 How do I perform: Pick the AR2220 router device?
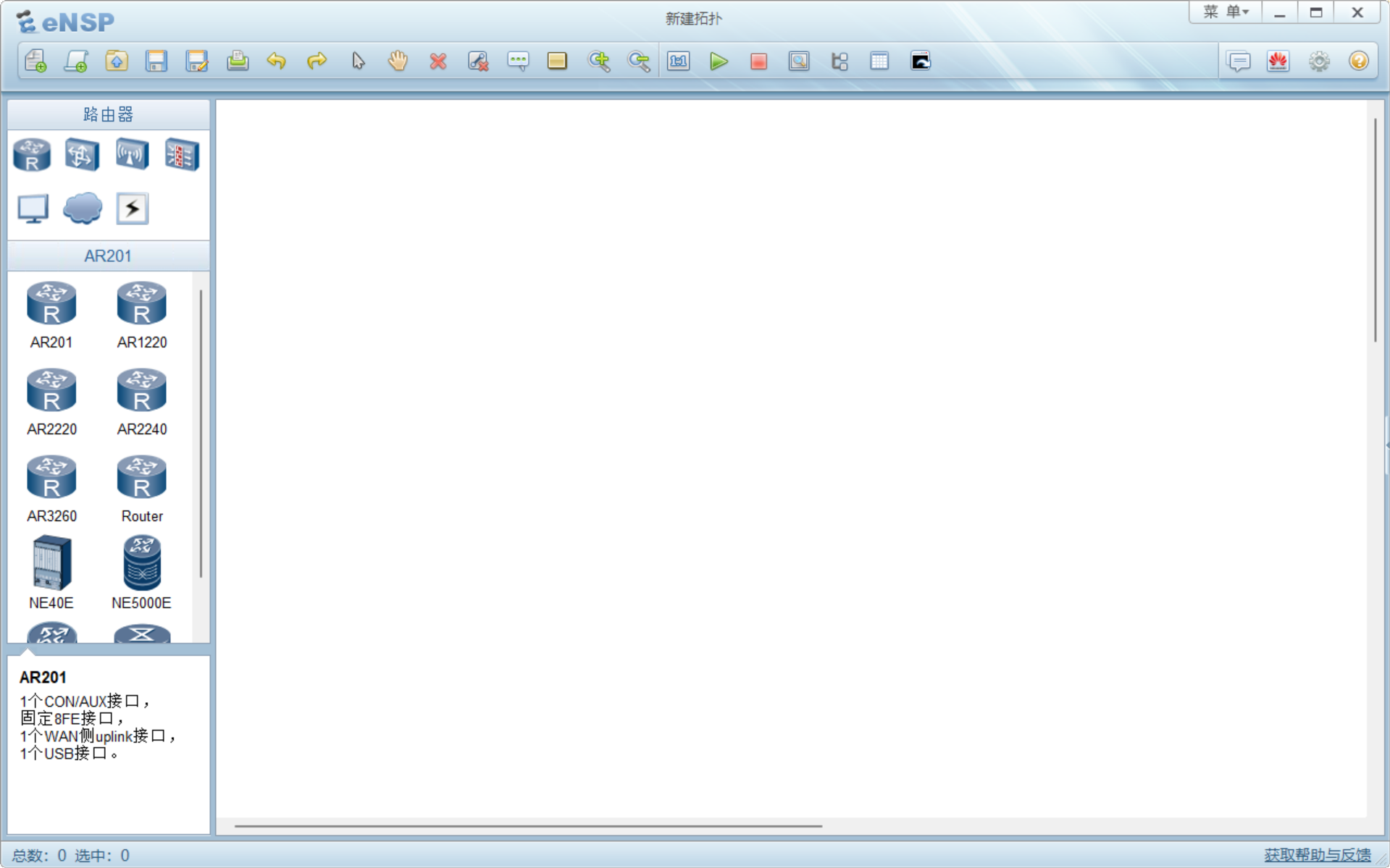click(51, 402)
